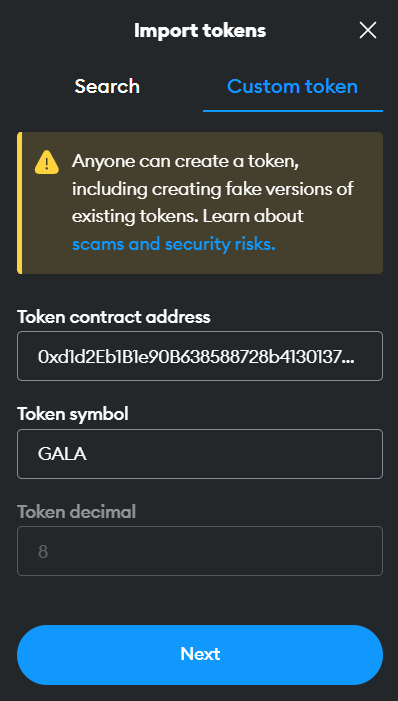Click the blue underline below Custom token
398x701 pixels.
pyautogui.click(x=293, y=110)
